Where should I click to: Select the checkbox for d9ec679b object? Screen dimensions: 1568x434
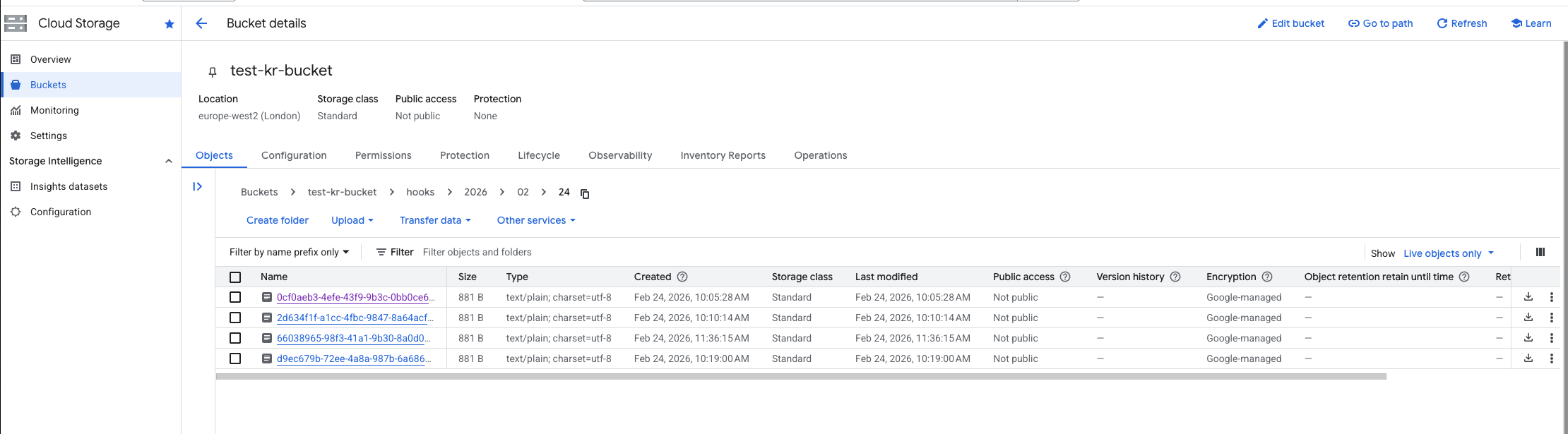pos(235,358)
